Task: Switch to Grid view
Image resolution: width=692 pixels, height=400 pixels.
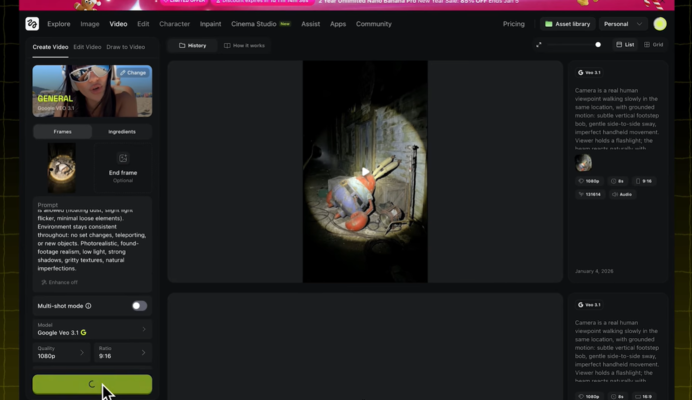Action: 654,45
